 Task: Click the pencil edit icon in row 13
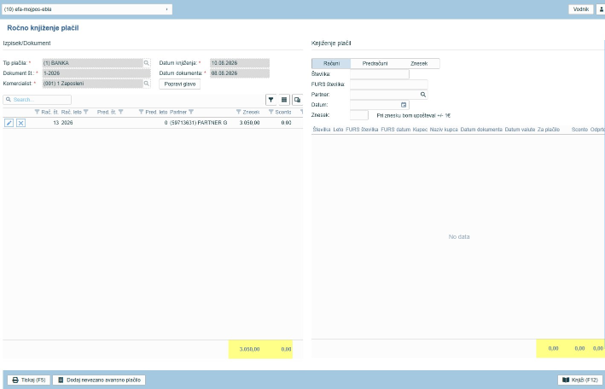pyautogui.click(x=9, y=123)
